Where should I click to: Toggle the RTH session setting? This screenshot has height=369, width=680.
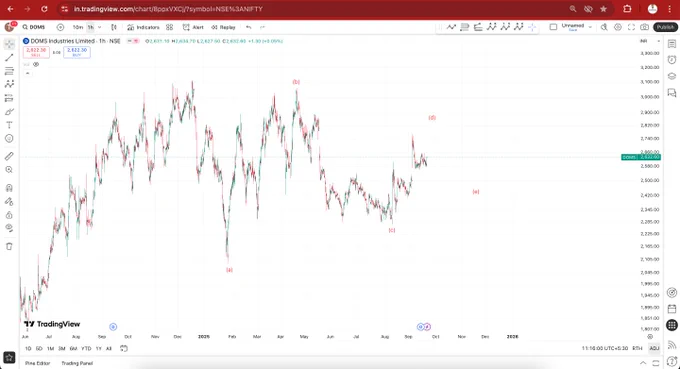[637, 348]
